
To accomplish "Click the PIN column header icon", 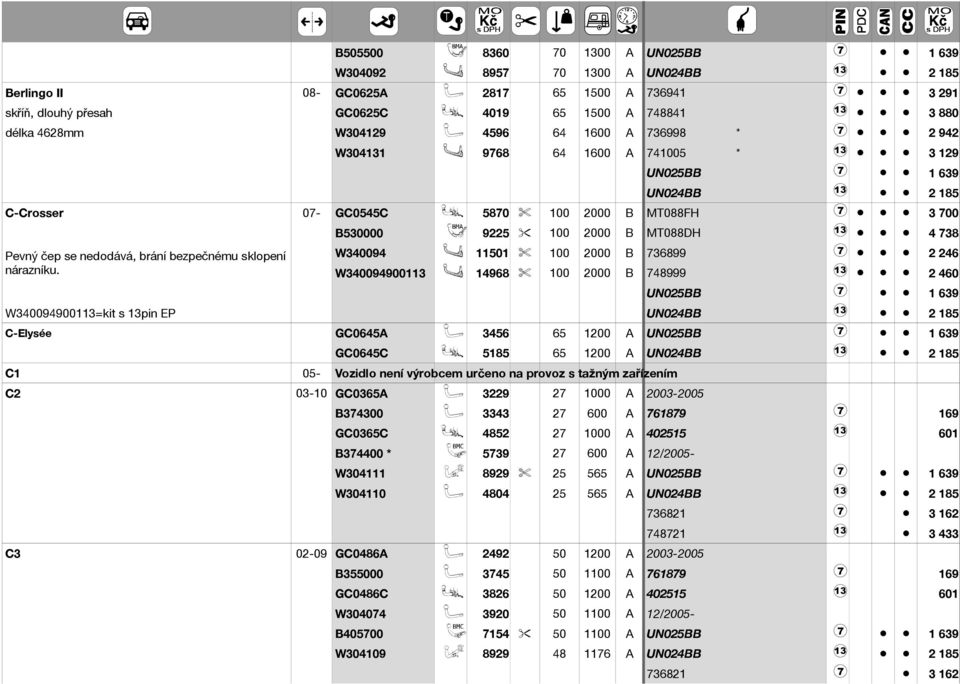I will pyautogui.click(x=840, y=21).
